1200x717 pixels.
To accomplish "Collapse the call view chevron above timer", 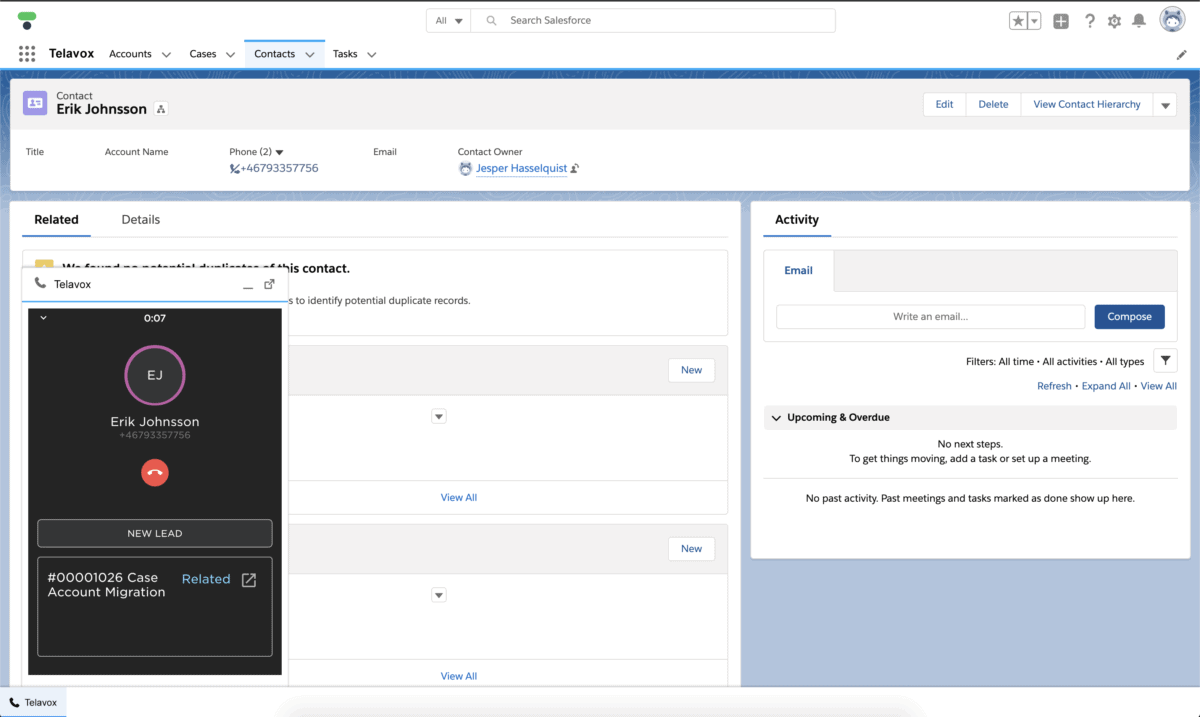I will 43,318.
